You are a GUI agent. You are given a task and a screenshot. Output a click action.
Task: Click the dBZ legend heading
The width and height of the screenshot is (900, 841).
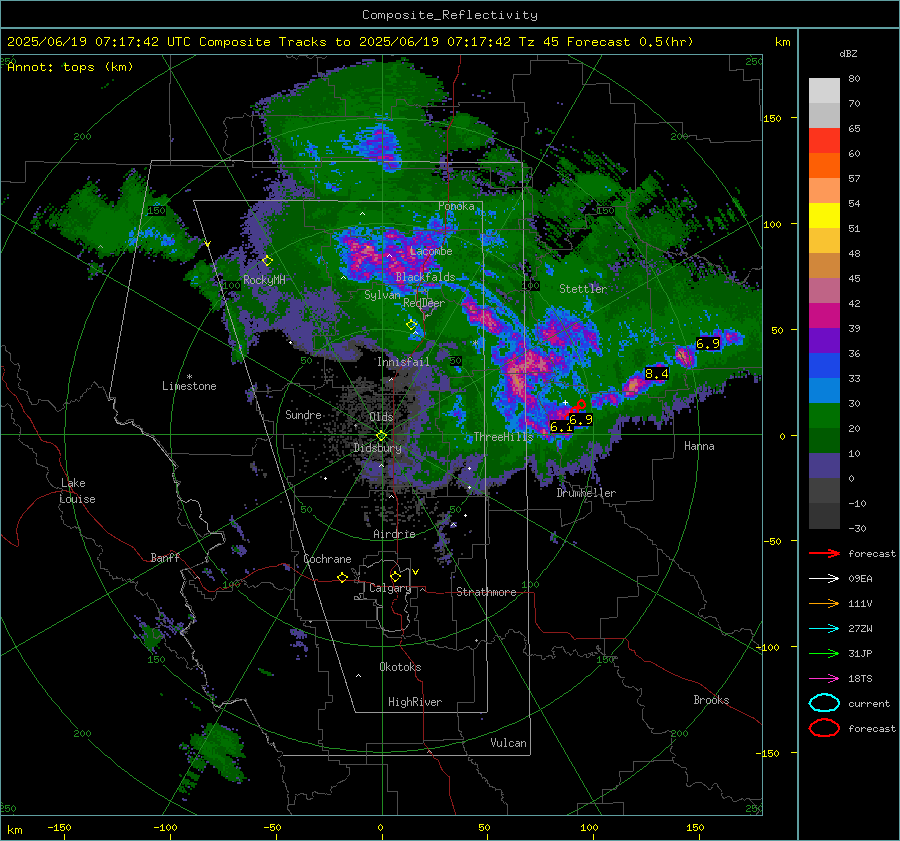[x=848, y=54]
